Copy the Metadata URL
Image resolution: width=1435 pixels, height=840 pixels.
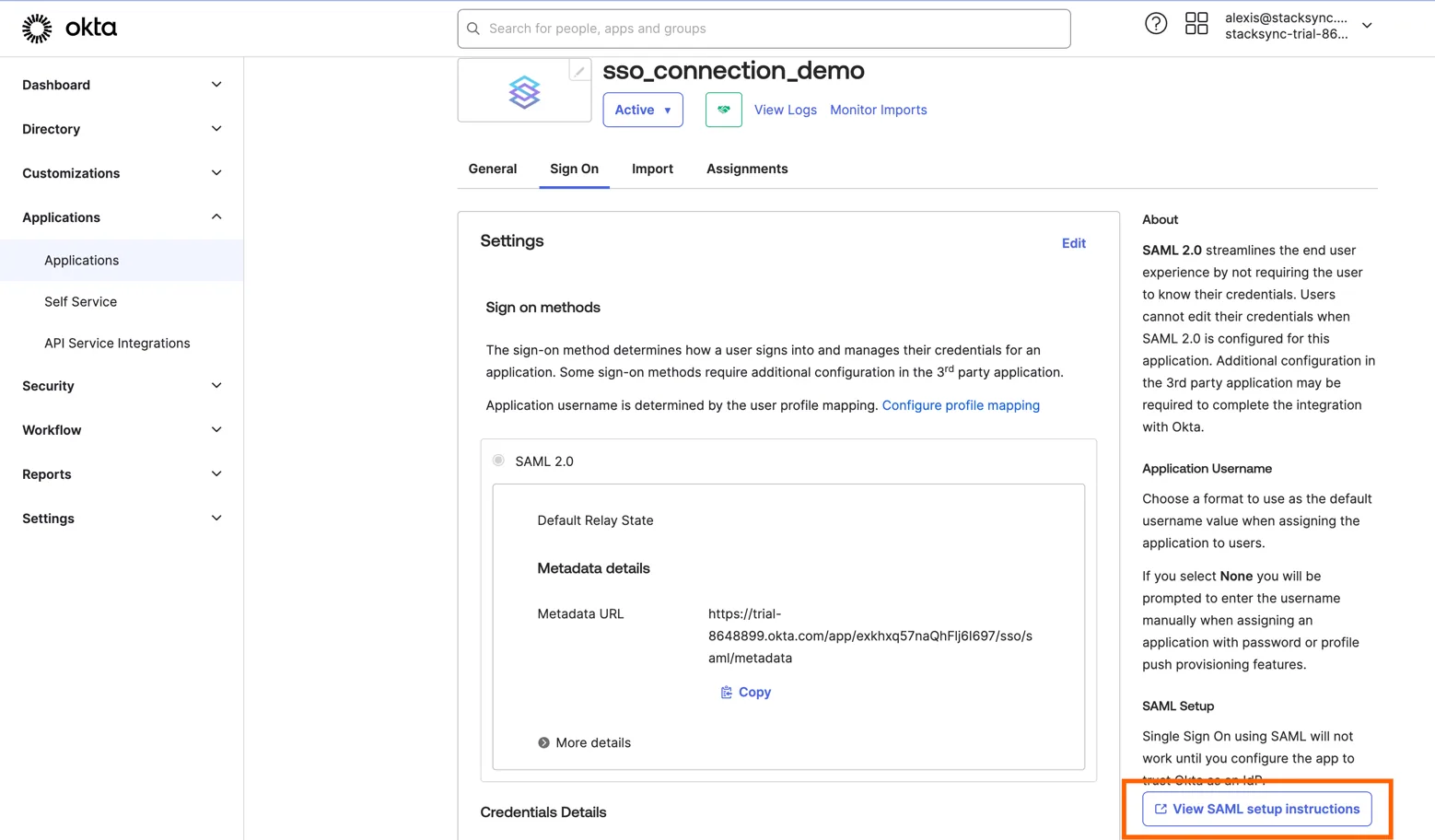[x=746, y=692]
